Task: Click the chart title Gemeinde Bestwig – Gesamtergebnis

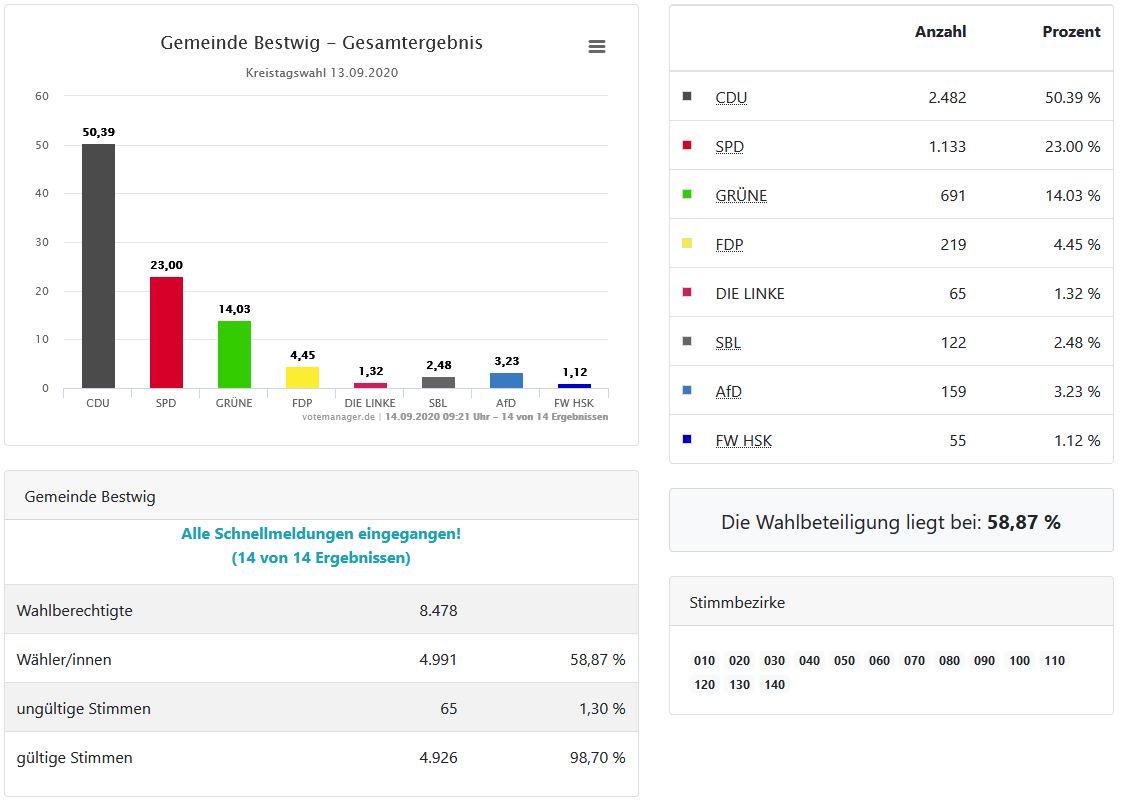Action: [322, 43]
